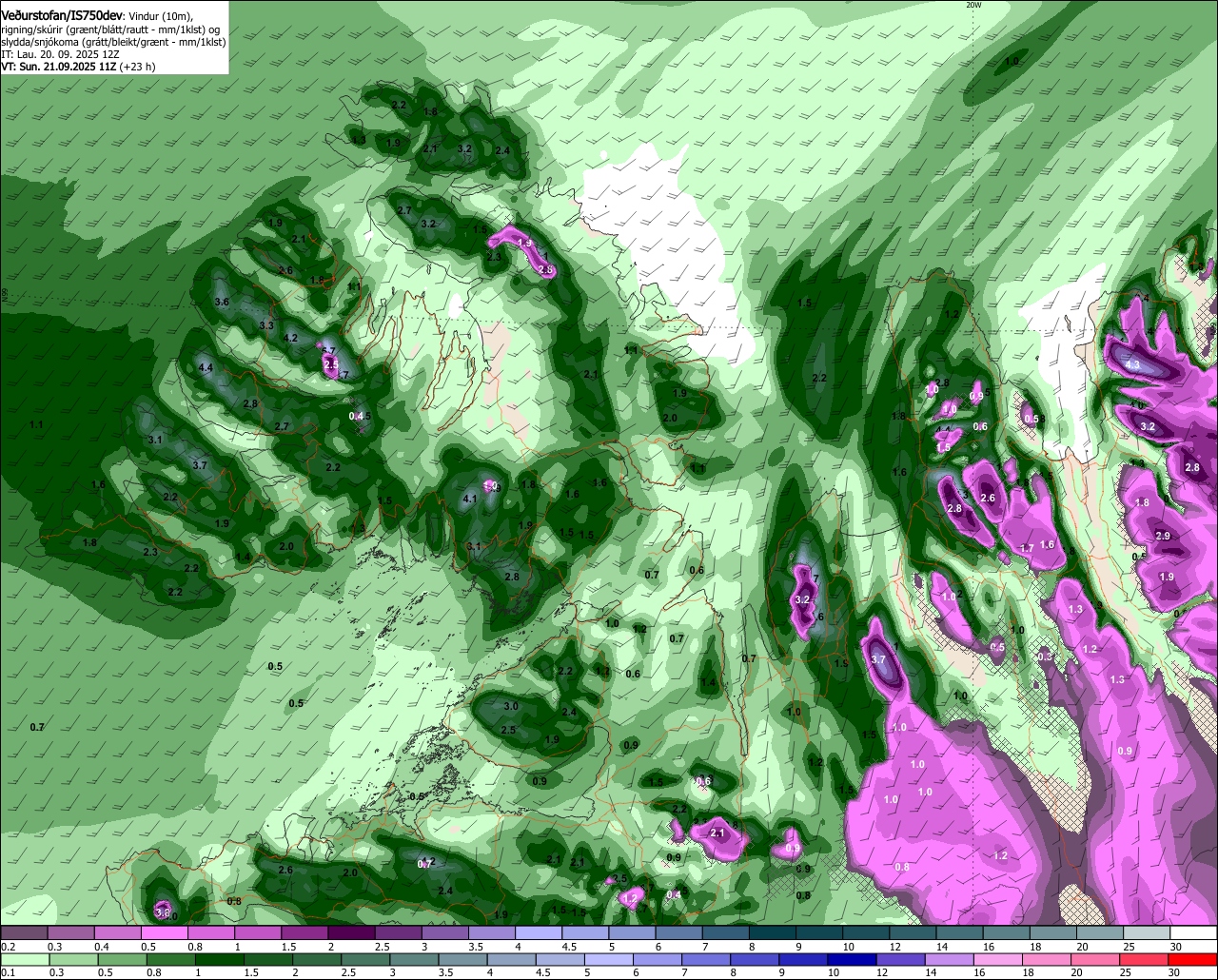Click the 3.8 value in the small purple spot

tap(162, 912)
